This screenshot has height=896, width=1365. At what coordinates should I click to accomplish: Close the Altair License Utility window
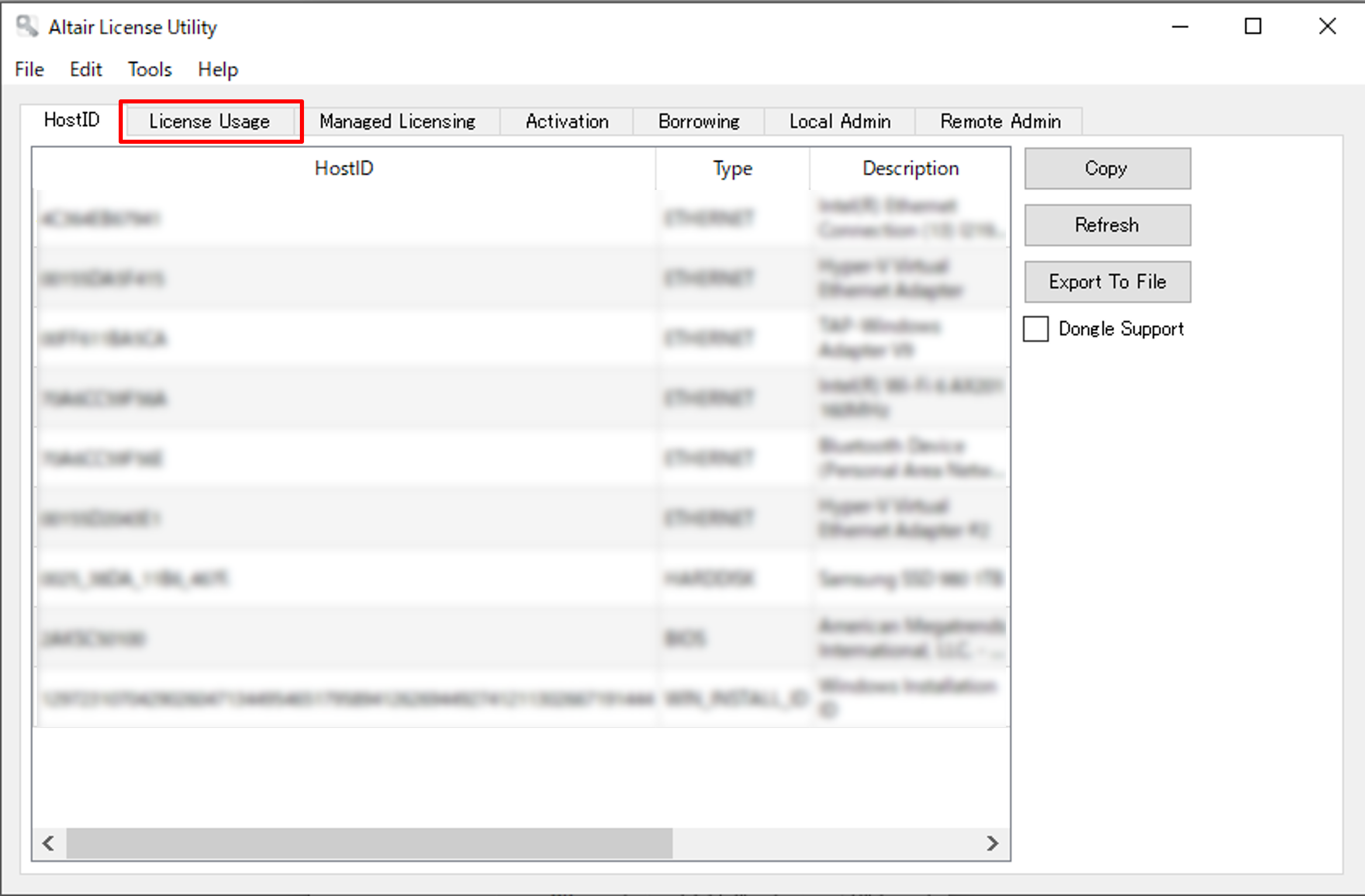coord(1327,27)
